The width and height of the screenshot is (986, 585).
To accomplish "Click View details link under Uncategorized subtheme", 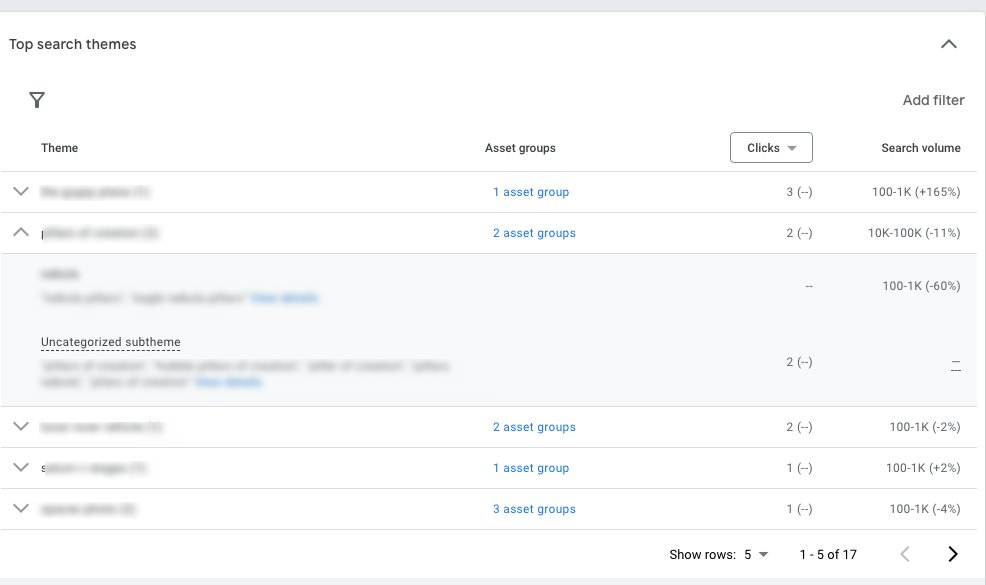I will pyautogui.click(x=228, y=382).
